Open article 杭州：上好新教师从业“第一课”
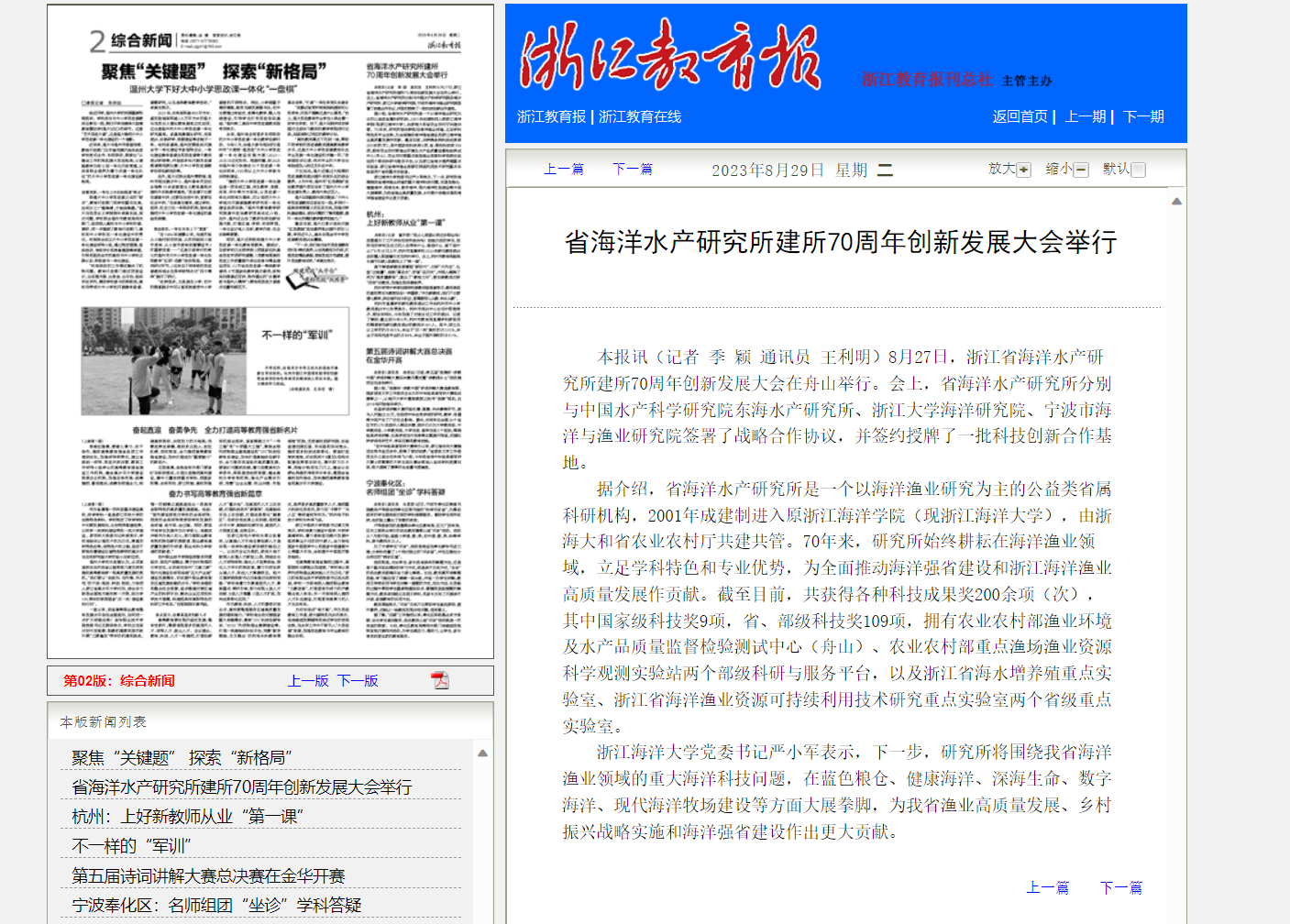1290x924 pixels. [x=187, y=816]
